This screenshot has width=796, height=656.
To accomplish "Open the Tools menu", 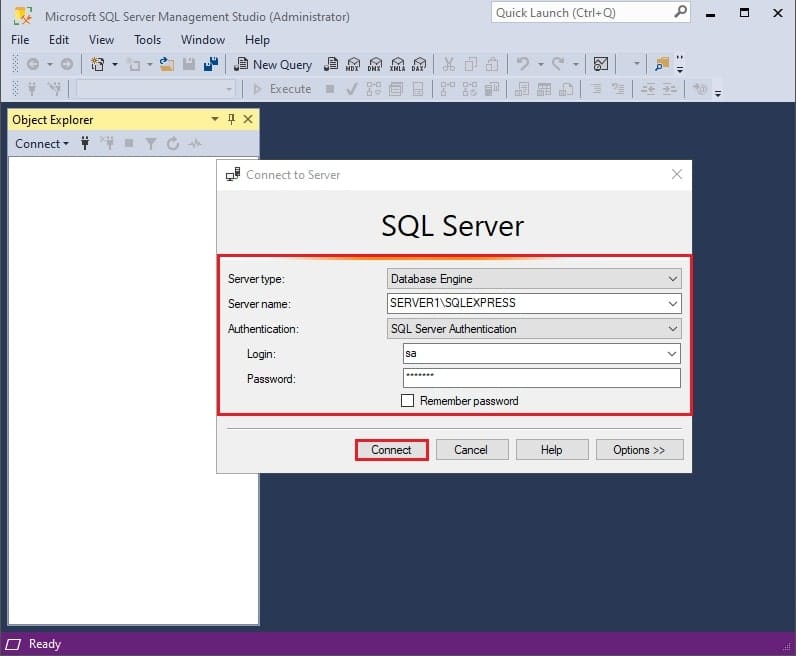I will [147, 40].
